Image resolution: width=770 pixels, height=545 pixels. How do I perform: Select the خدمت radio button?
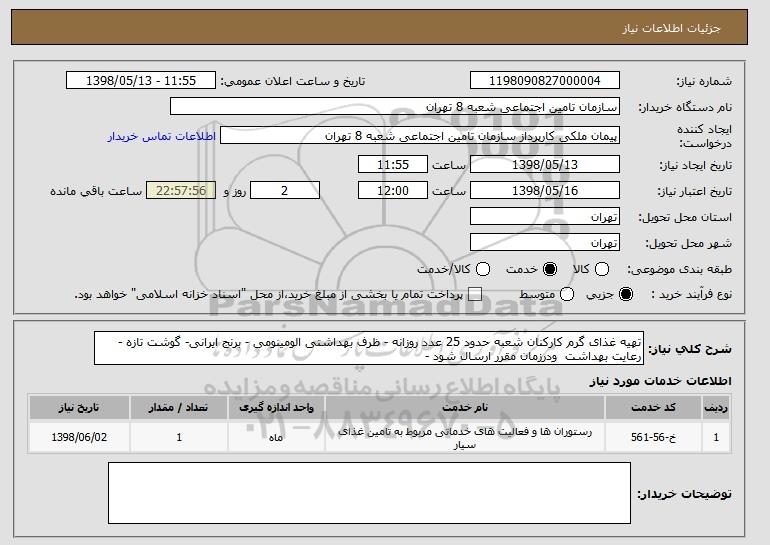point(550,269)
